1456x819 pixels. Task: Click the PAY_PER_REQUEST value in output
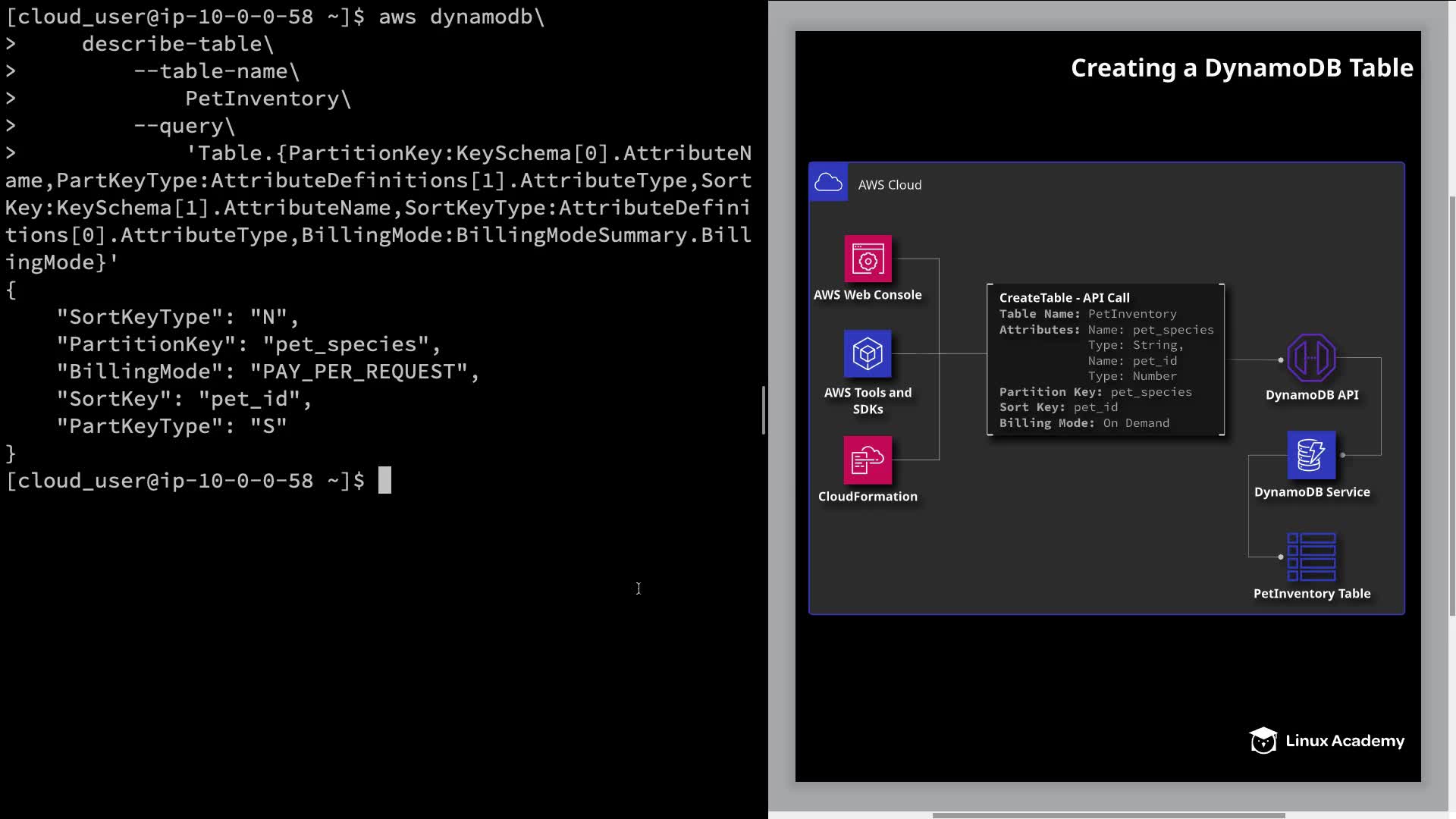point(359,372)
